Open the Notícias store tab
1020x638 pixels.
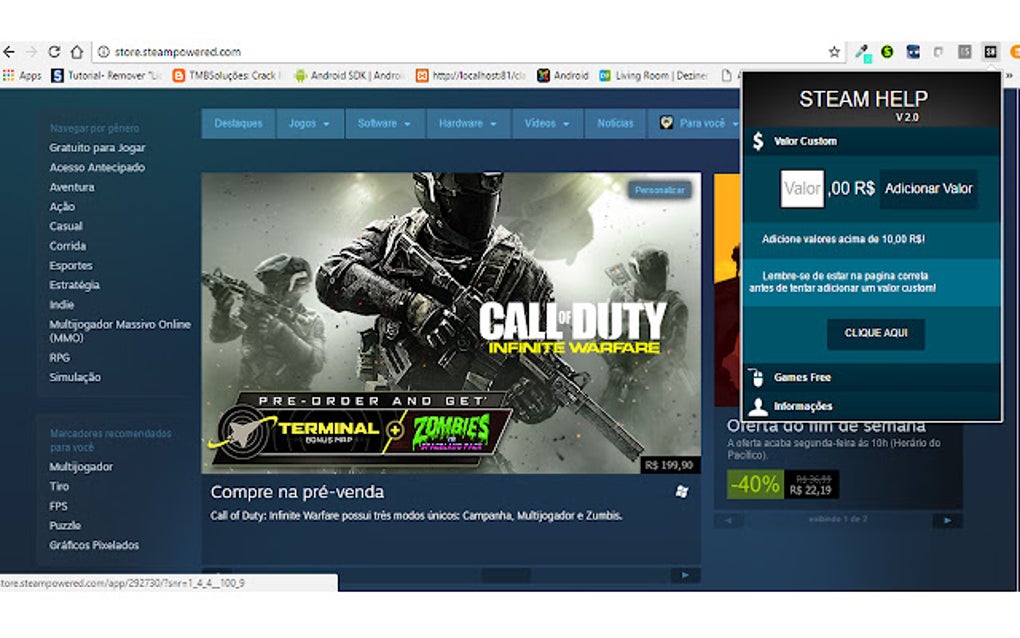[x=615, y=123]
